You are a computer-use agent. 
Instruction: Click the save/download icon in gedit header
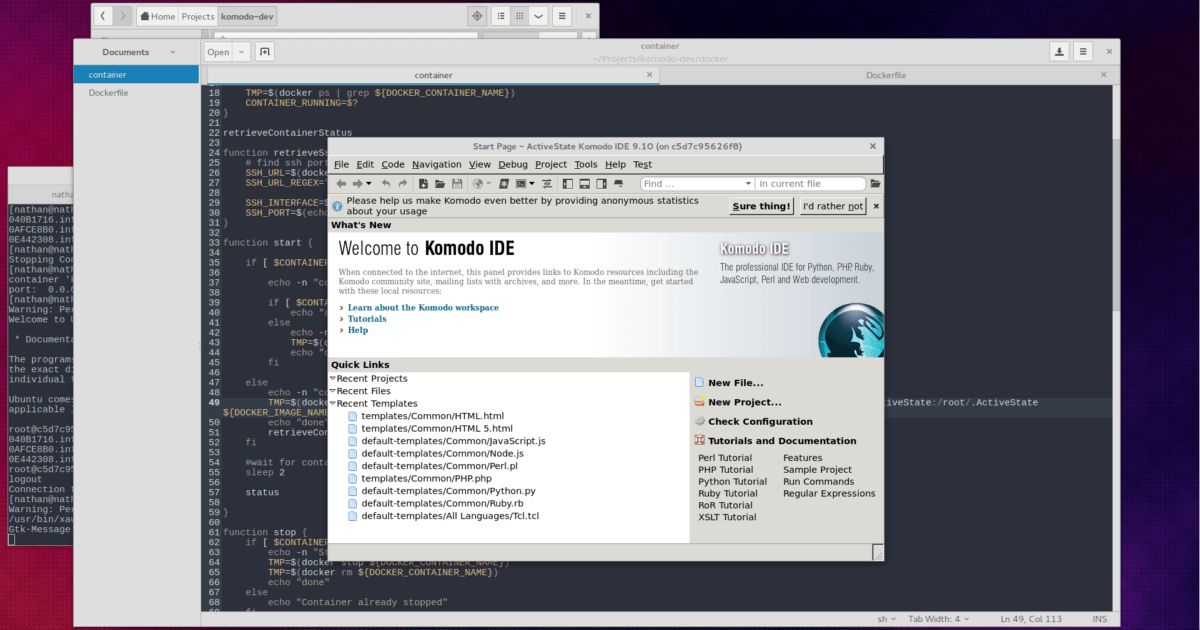coord(1060,52)
